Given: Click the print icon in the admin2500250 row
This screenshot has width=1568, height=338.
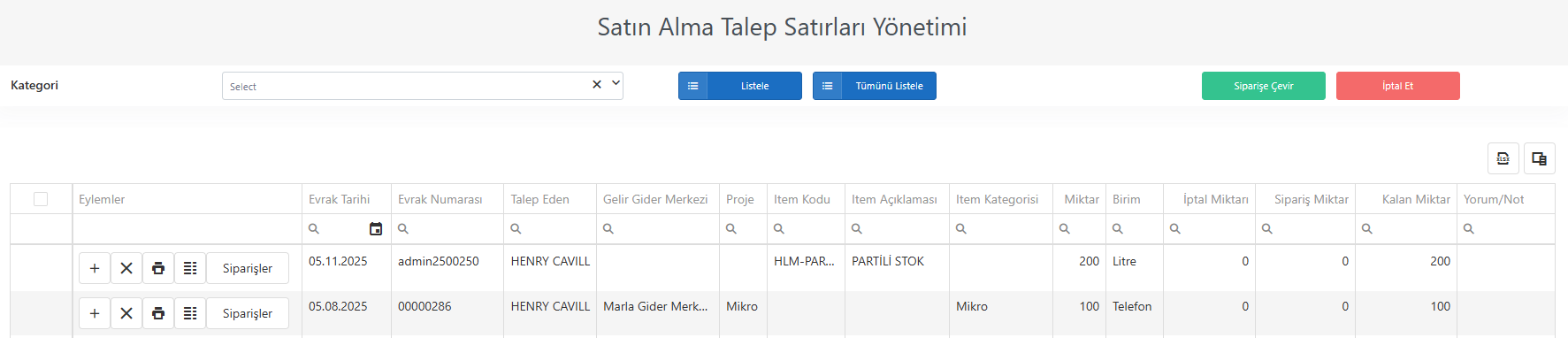Looking at the screenshot, I should [x=158, y=268].
